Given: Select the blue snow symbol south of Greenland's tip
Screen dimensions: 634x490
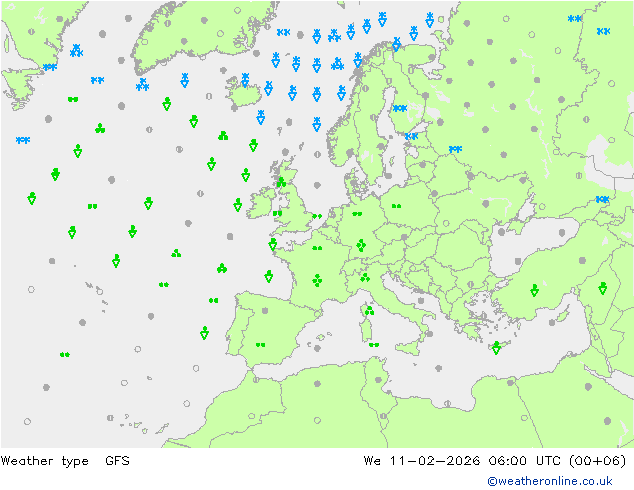Looking at the screenshot, I should click(142, 84).
